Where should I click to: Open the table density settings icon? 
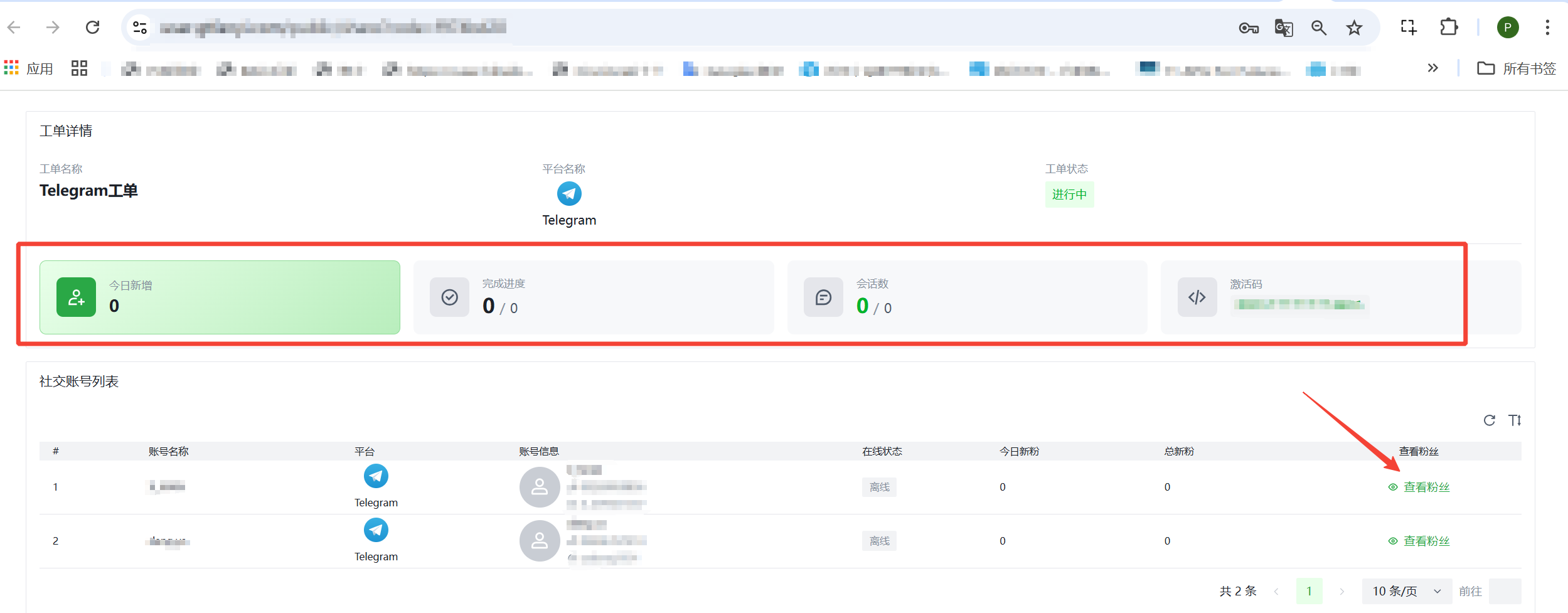coord(1515,420)
